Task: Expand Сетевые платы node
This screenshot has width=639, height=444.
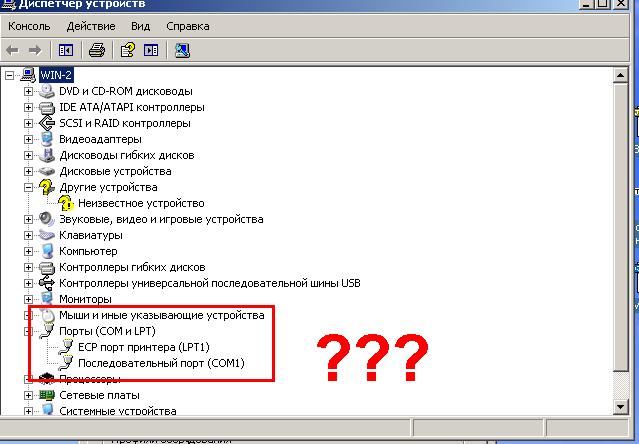Action: pos(28,395)
